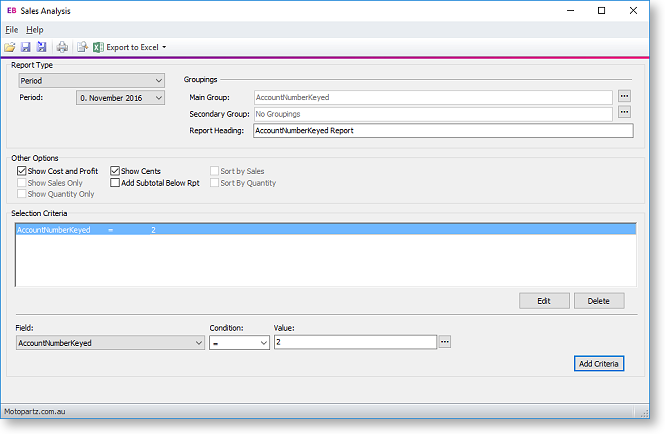
Task: Toggle Sort by Sales checkbox
Action: click(x=215, y=171)
